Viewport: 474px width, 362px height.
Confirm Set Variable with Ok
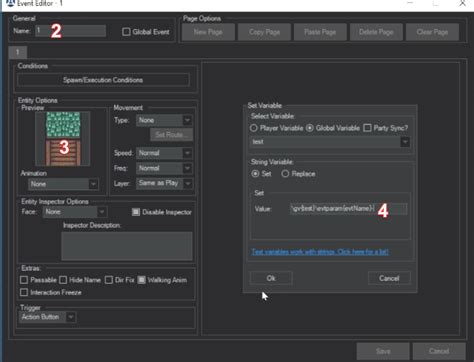(x=271, y=278)
